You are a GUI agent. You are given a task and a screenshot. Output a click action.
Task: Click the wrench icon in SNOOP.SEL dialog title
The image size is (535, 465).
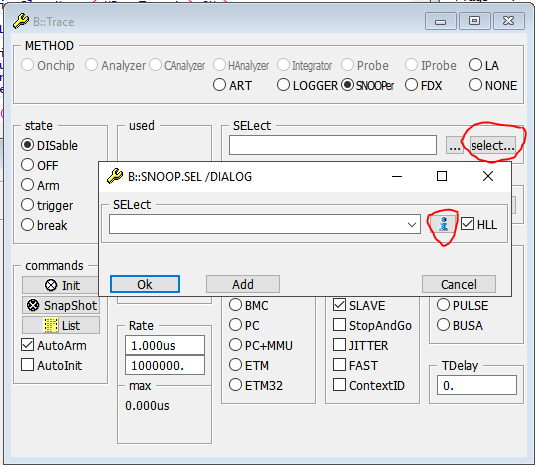pos(115,176)
